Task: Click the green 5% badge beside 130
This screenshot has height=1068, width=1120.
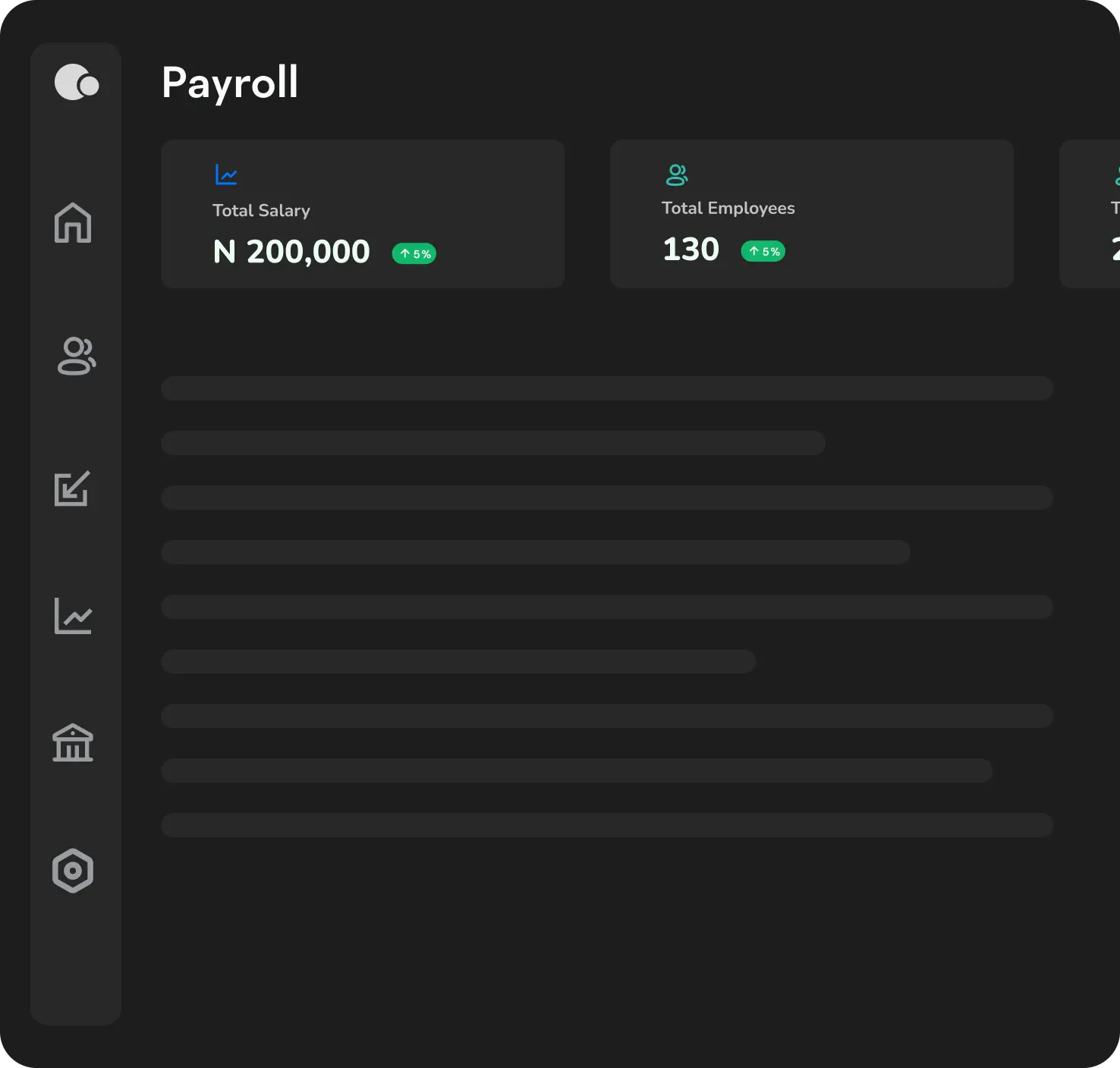Action: (x=763, y=252)
